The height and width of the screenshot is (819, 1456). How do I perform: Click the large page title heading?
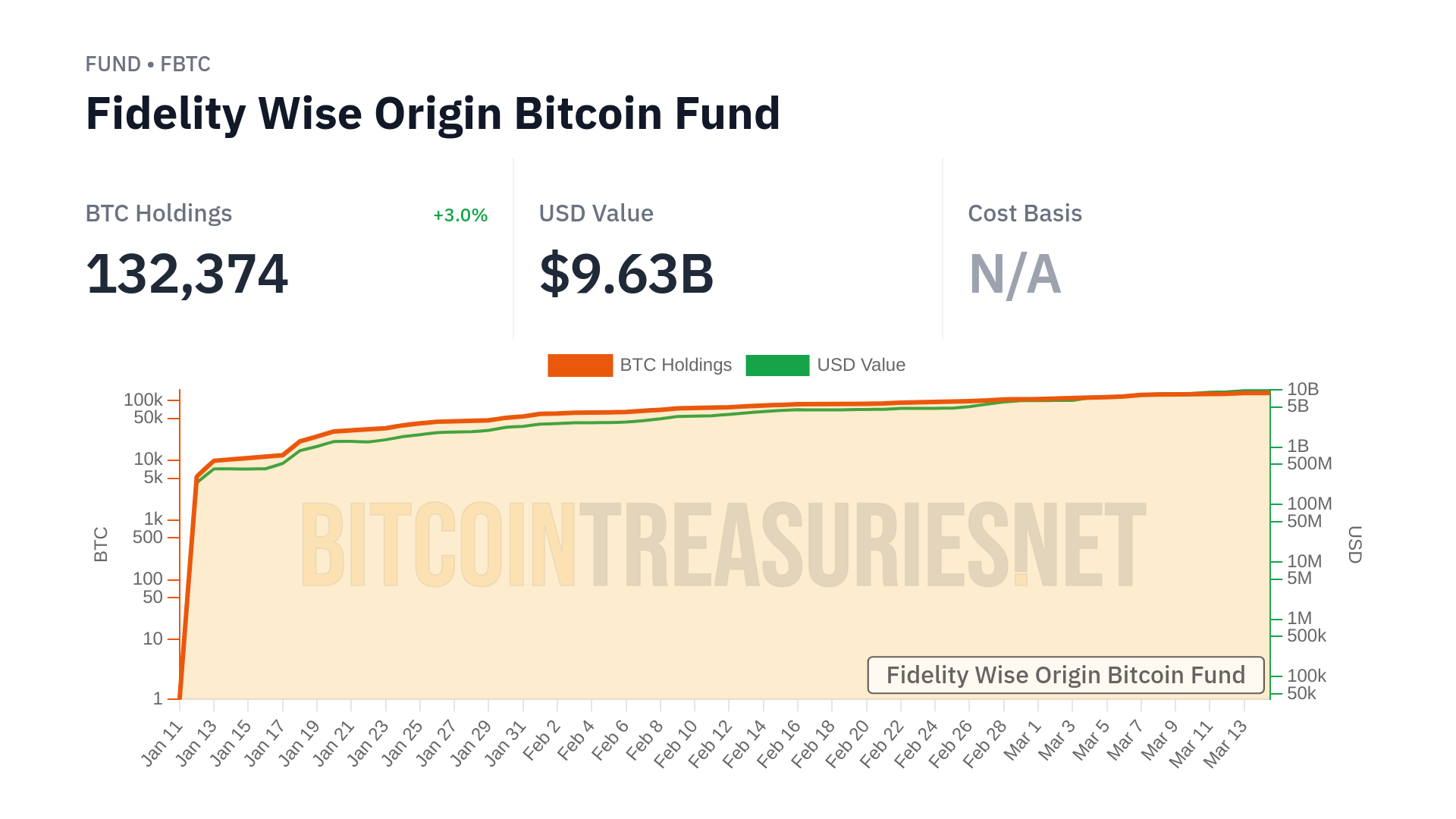click(x=433, y=114)
